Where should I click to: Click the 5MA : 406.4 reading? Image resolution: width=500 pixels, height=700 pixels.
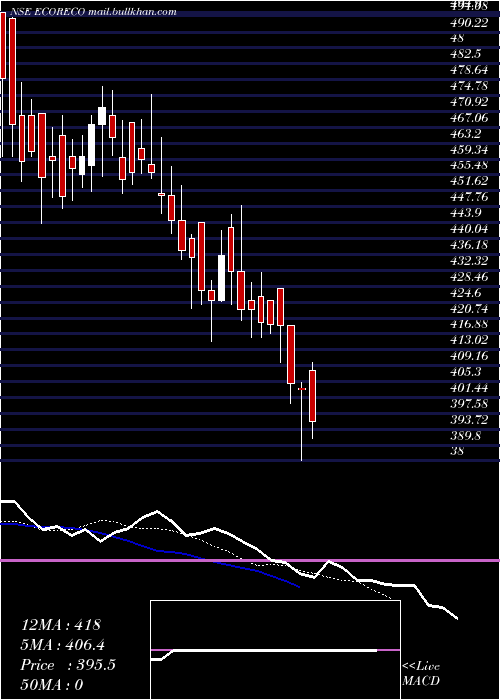click(x=65, y=645)
